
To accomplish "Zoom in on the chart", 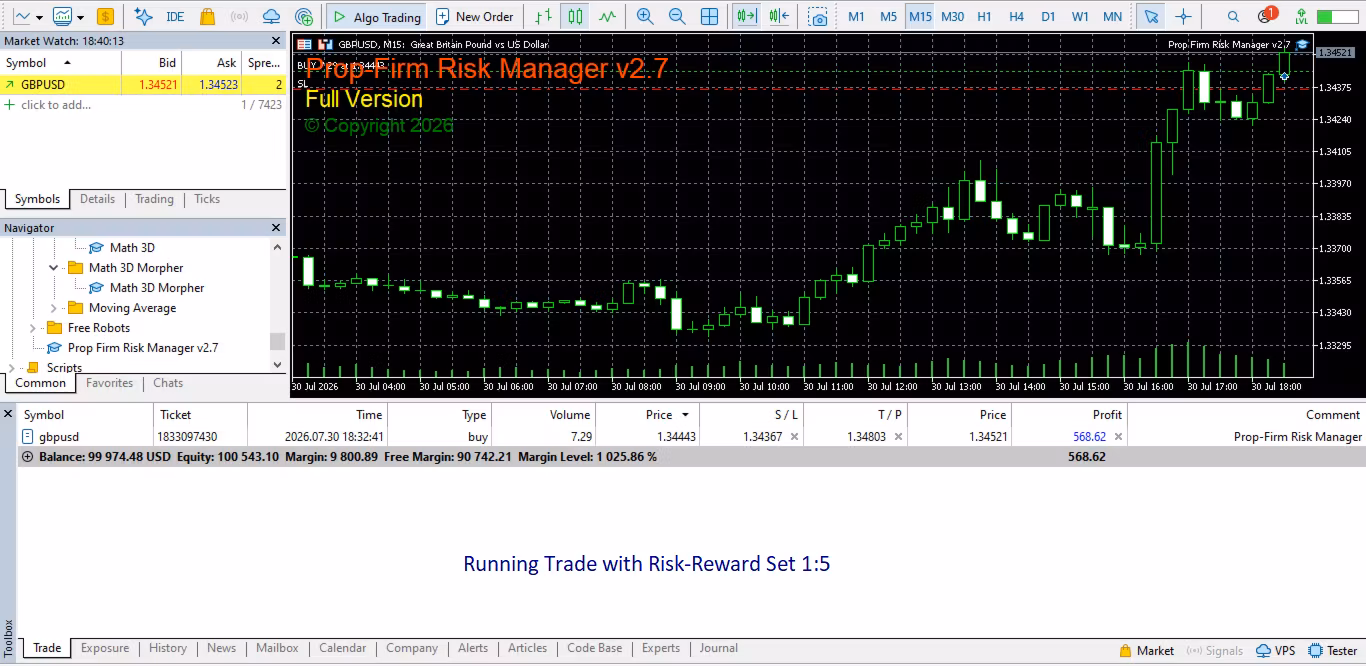I will click(x=645, y=17).
